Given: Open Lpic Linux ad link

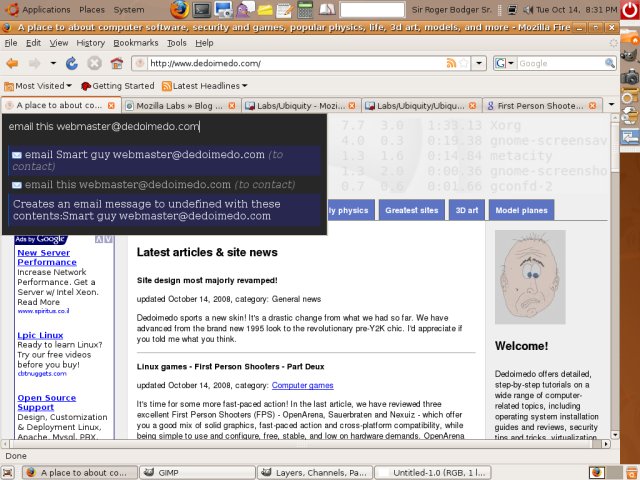Looking at the screenshot, I should pos(40,335).
